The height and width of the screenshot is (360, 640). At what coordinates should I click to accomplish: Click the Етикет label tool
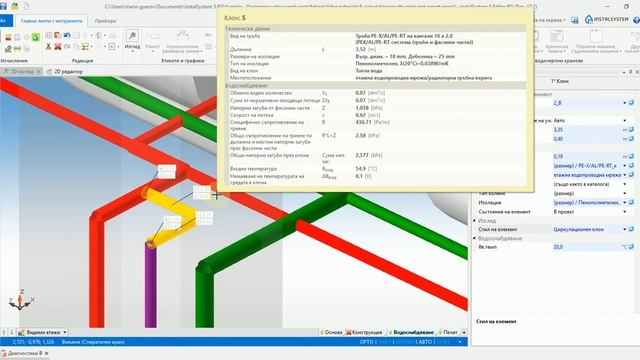153,40
